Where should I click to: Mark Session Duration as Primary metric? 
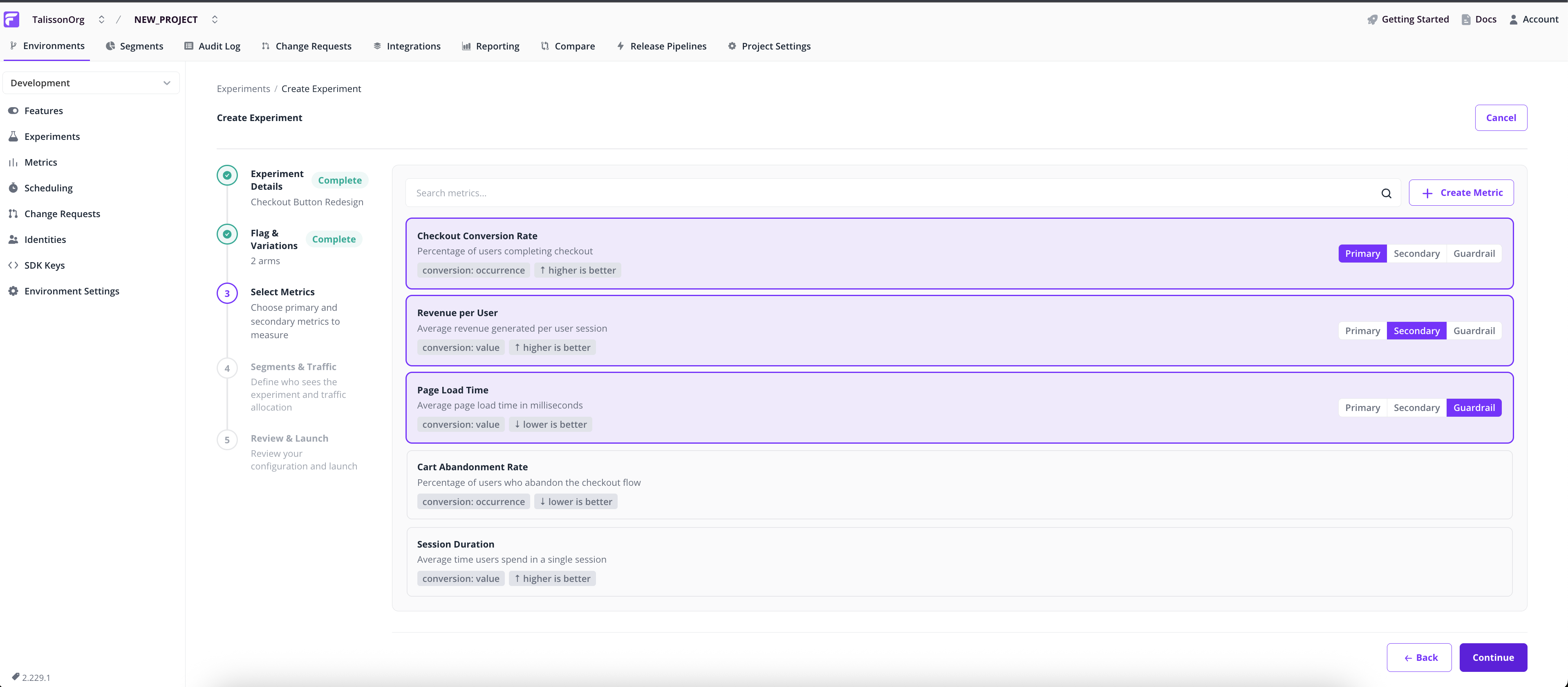tap(1362, 561)
